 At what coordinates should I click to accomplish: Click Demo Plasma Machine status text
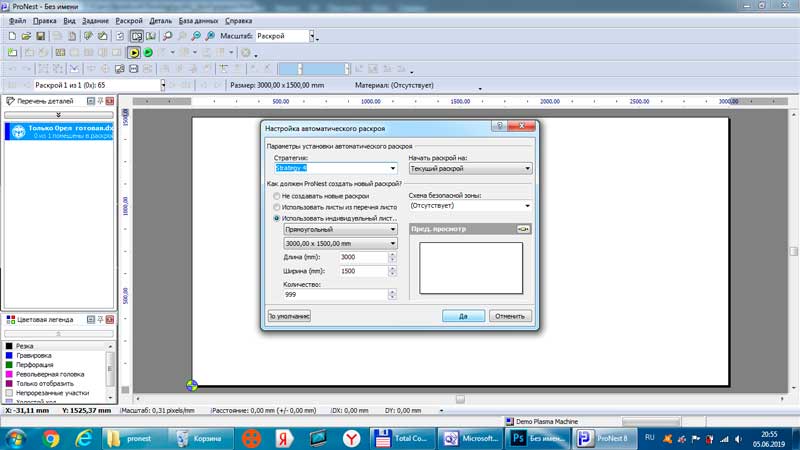pyautogui.click(x=546, y=421)
